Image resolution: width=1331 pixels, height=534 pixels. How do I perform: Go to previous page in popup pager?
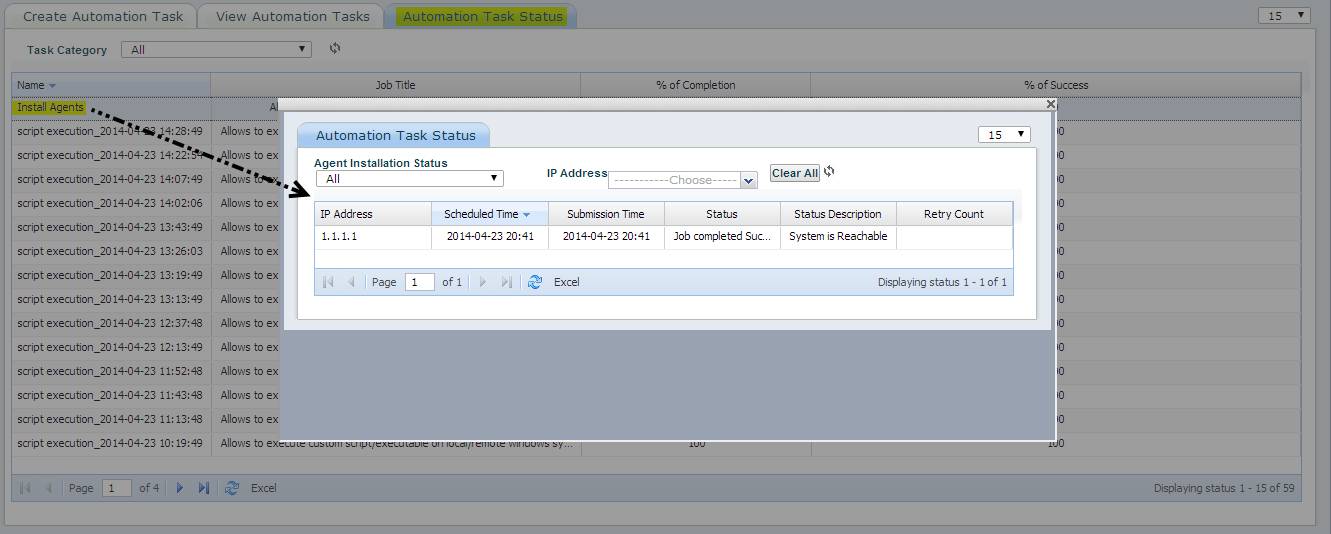(351, 282)
